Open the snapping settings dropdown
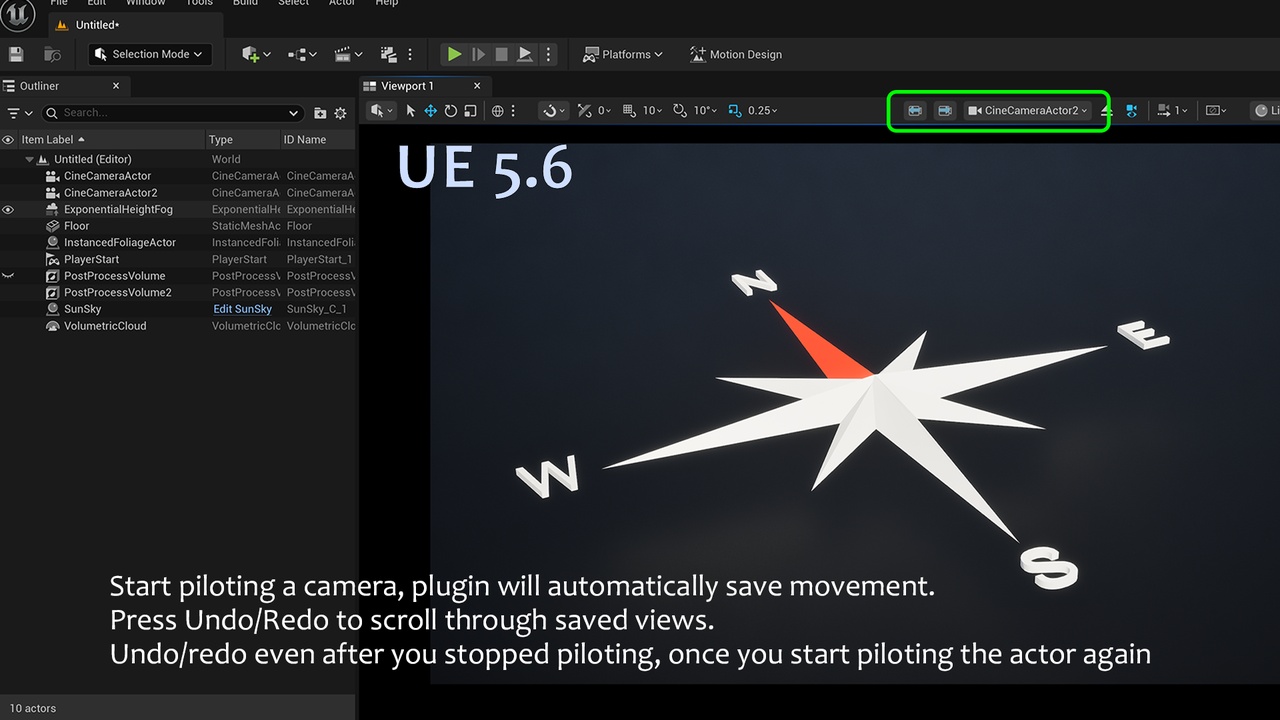This screenshot has width=1280, height=720. click(553, 111)
